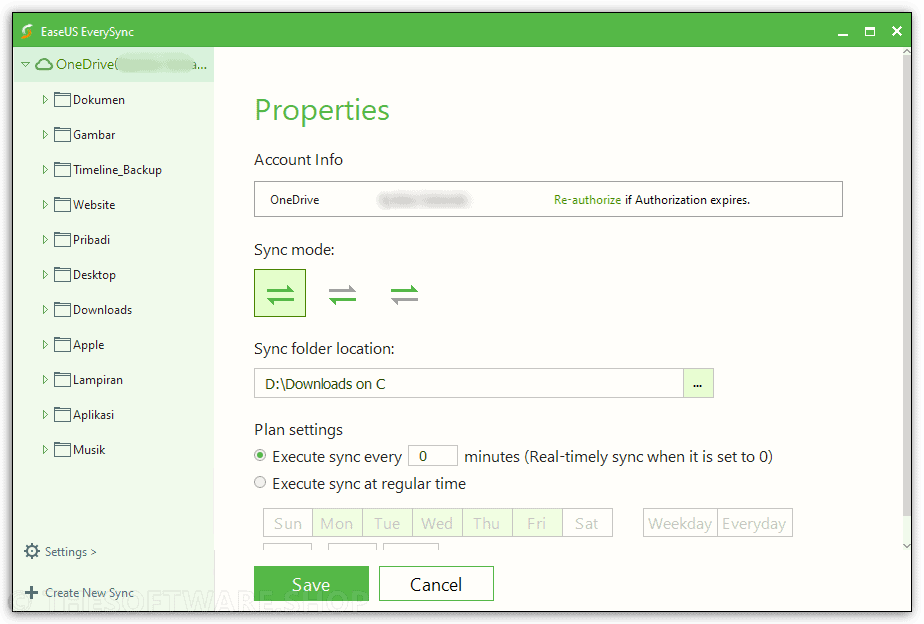Expand the Timeline_Backup folder arrow
Screen dimensions: 924x624
[45, 170]
